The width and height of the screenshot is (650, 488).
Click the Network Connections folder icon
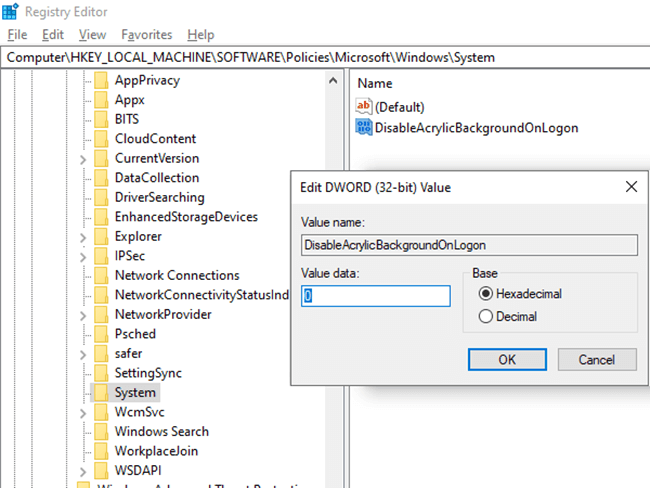tap(101, 275)
